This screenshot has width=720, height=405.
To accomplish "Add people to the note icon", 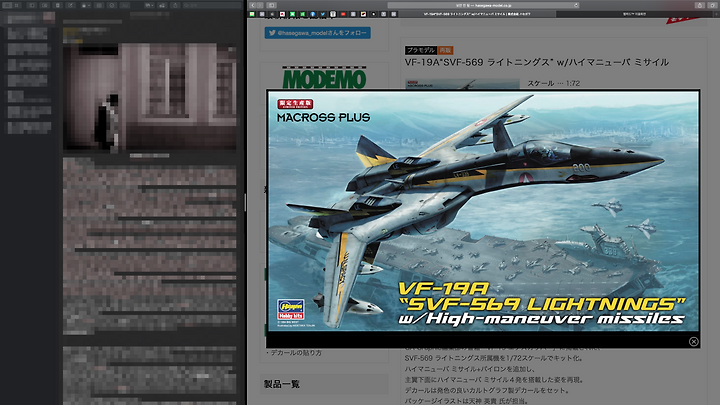I will click(162, 5).
